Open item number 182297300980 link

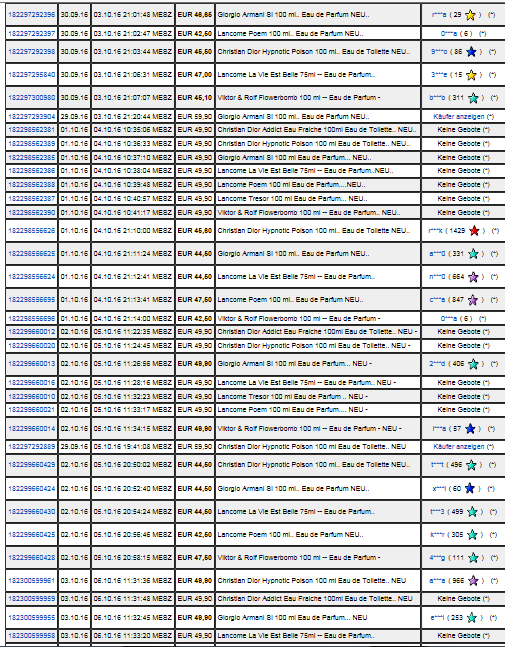[31, 98]
